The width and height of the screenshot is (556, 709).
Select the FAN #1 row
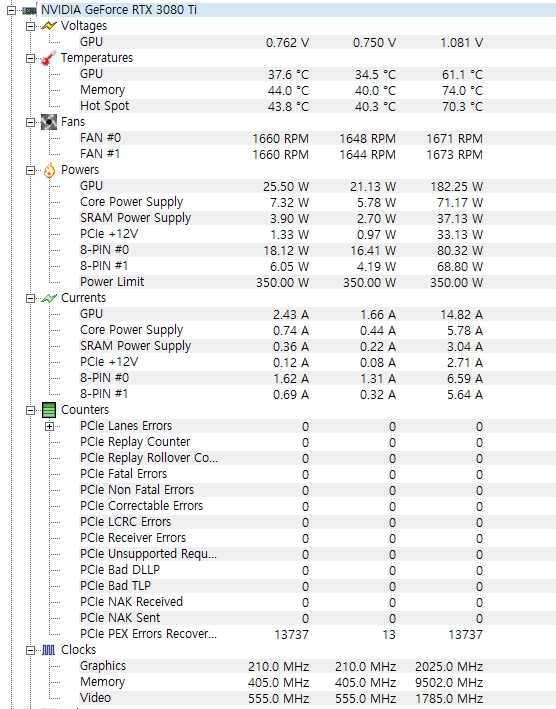click(x=317, y=154)
